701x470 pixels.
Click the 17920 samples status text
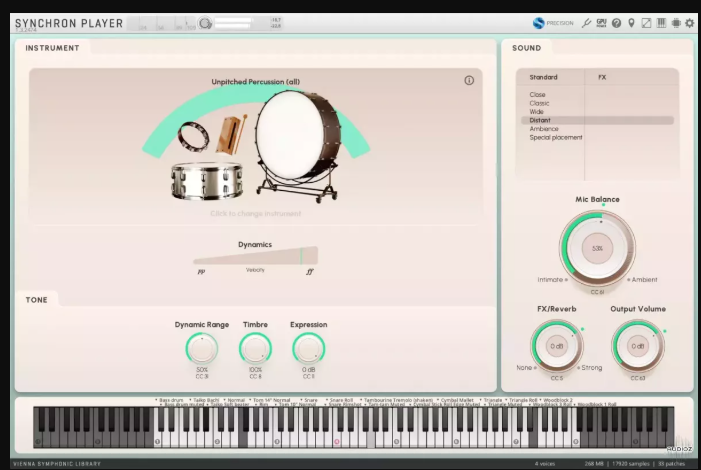pos(631,464)
